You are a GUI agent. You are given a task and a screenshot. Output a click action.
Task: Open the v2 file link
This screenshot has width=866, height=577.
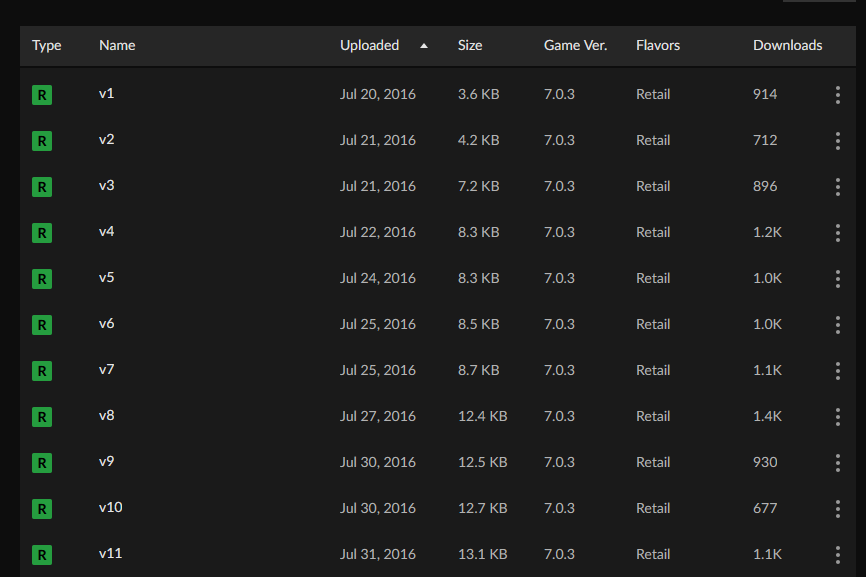point(107,139)
